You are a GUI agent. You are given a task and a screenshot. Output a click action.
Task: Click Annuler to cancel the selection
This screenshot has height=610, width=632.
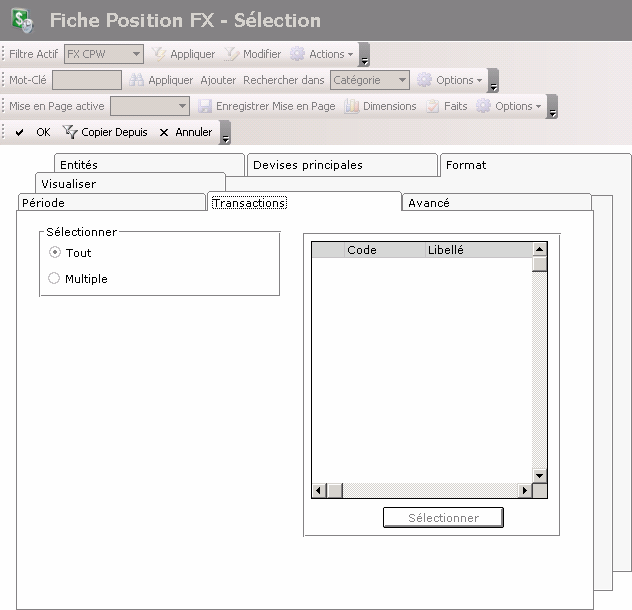[186, 132]
